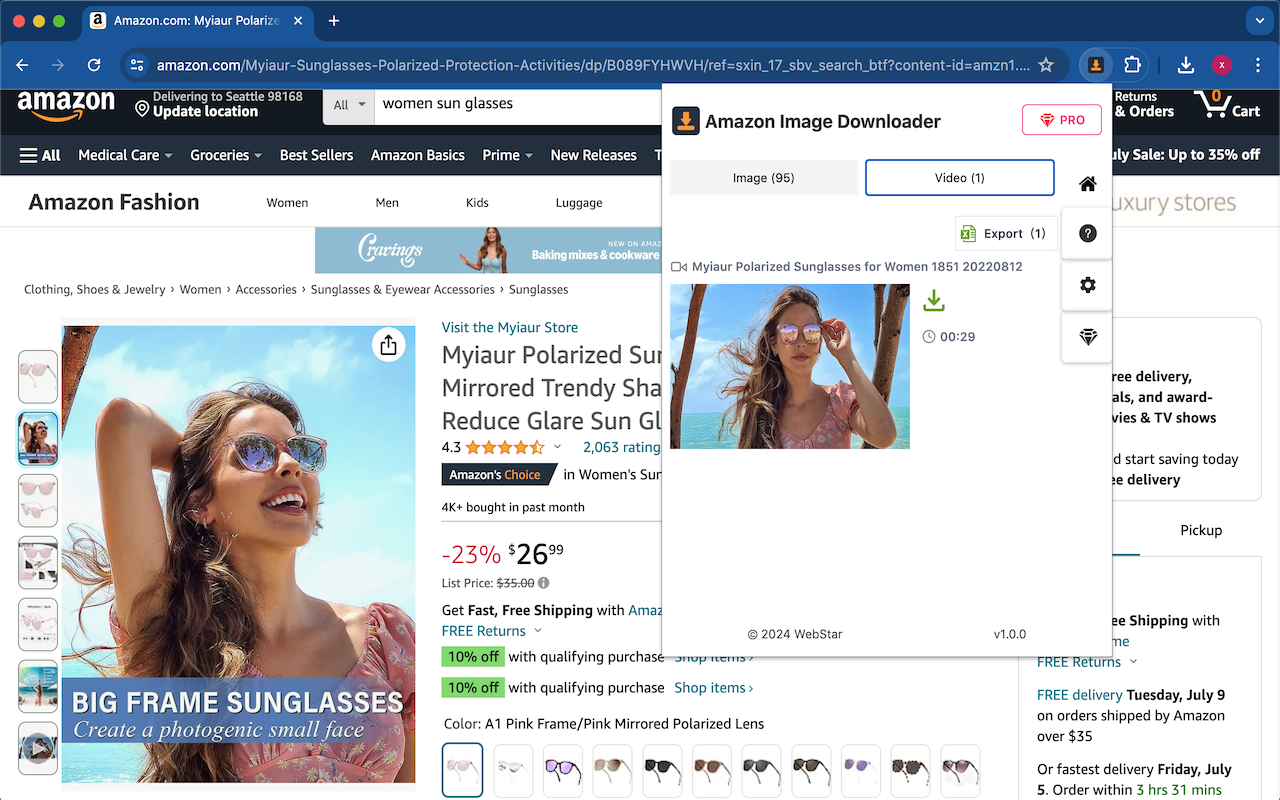Open the Kids fashion category
The height and width of the screenshot is (800, 1280).
point(477,202)
